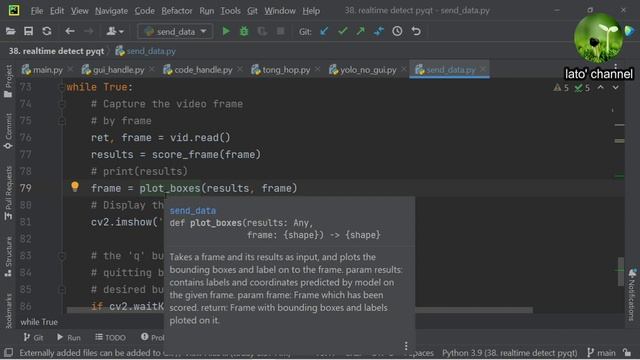Open the Code menu
Image resolution: width=640 pixels, height=360 pixels.
pos(144,11)
